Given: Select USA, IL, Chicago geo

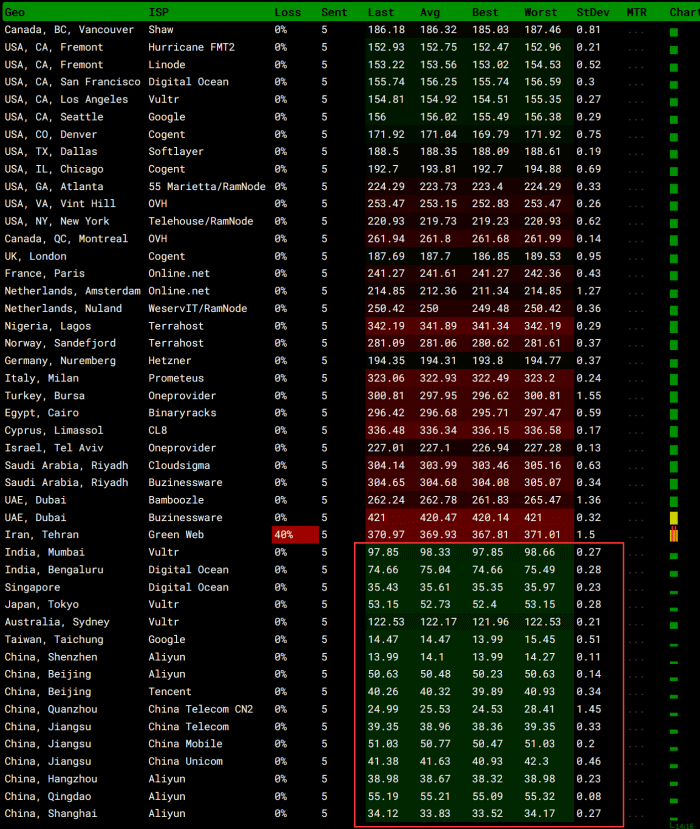Looking at the screenshot, I should pyautogui.click(x=54, y=169).
